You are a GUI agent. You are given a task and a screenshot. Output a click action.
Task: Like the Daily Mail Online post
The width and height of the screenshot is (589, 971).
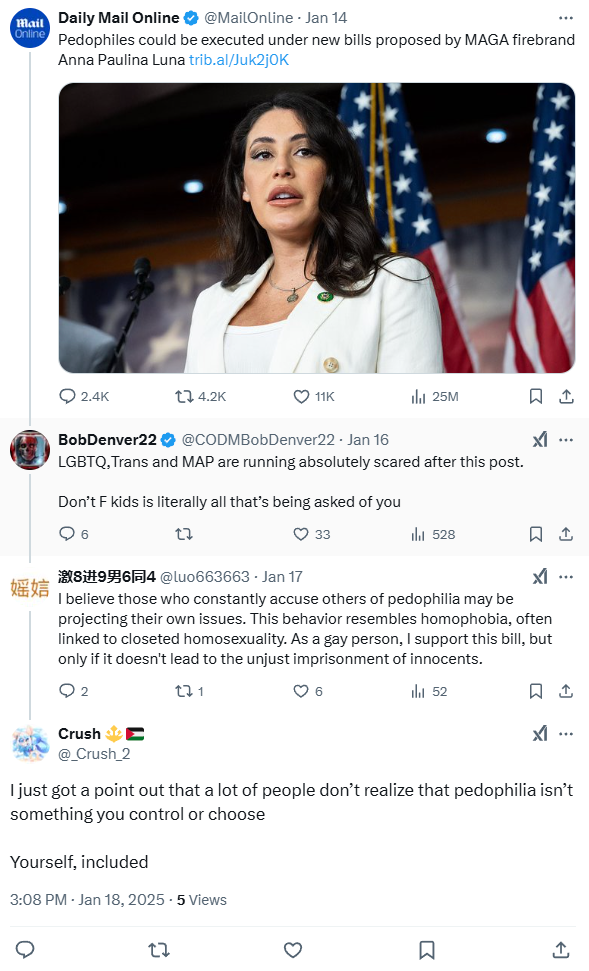[314, 396]
